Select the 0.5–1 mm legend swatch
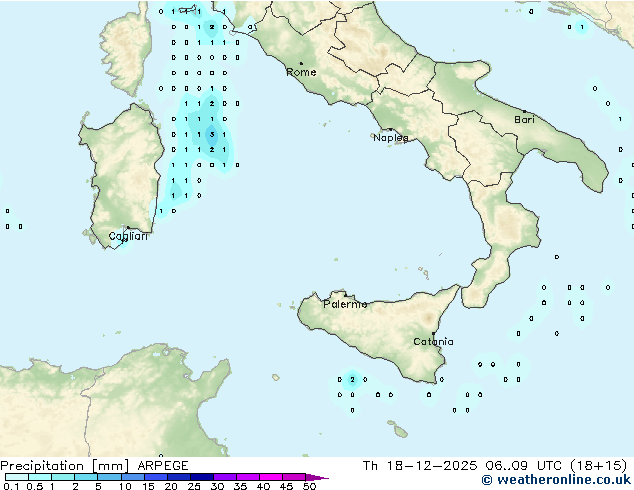634x490 pixels. tap(40, 477)
